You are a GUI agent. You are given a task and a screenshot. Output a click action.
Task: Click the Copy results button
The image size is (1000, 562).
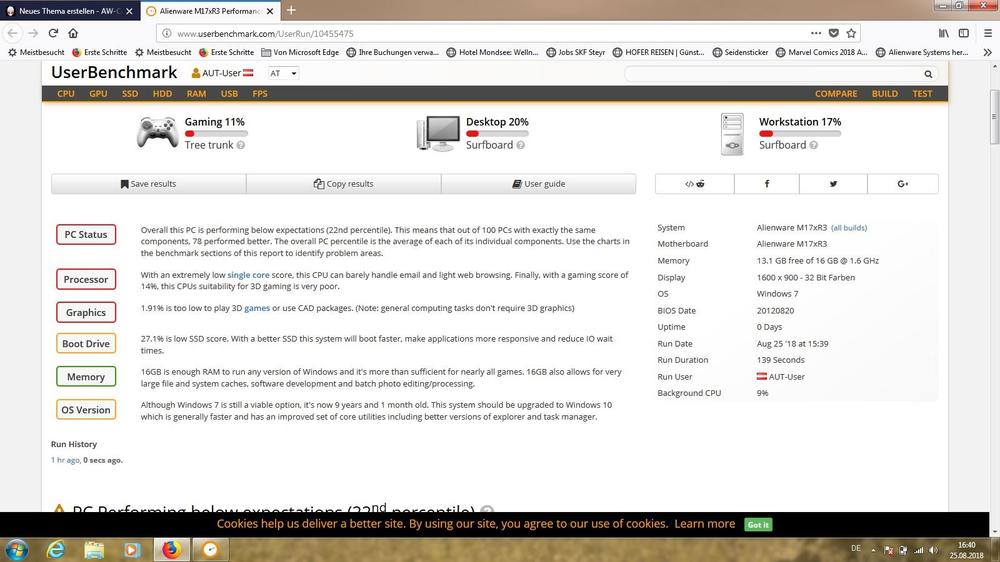[x=343, y=184]
